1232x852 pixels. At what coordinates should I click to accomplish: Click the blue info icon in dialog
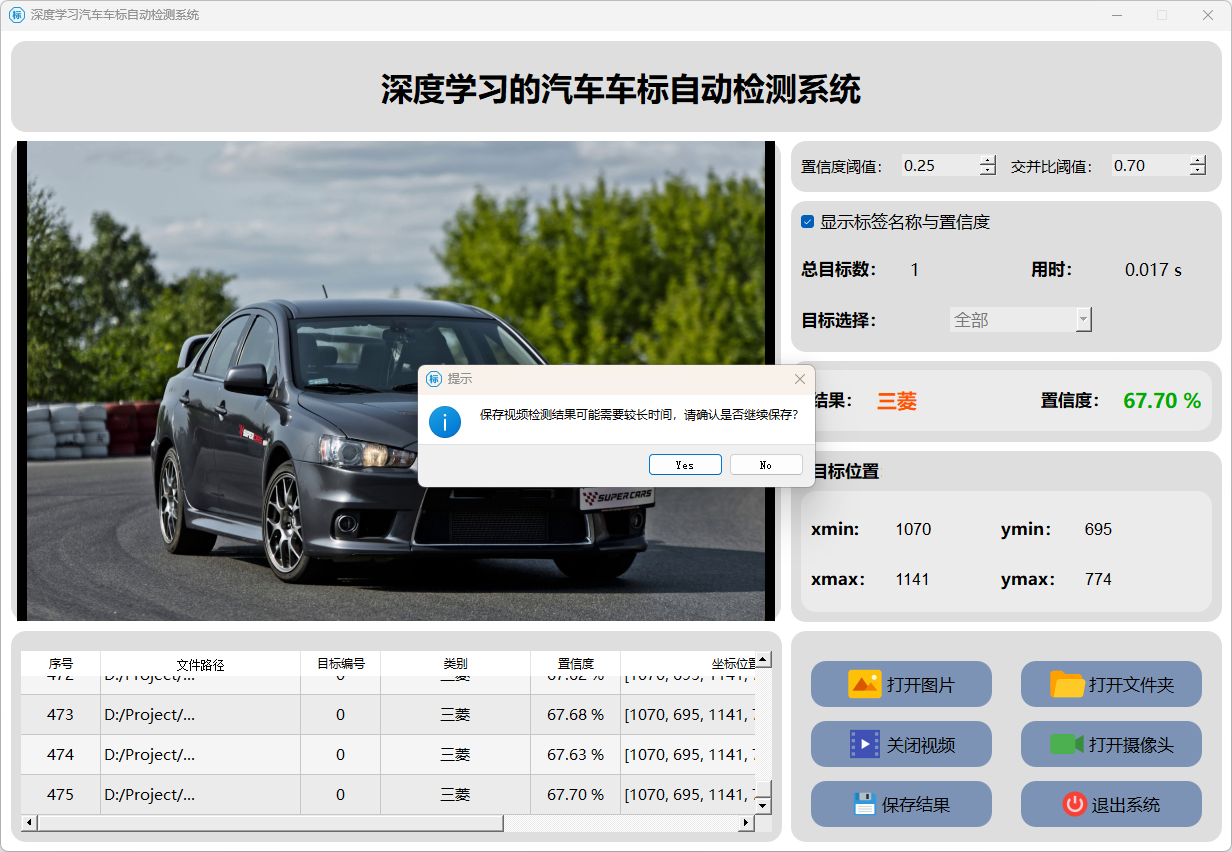[x=445, y=421]
